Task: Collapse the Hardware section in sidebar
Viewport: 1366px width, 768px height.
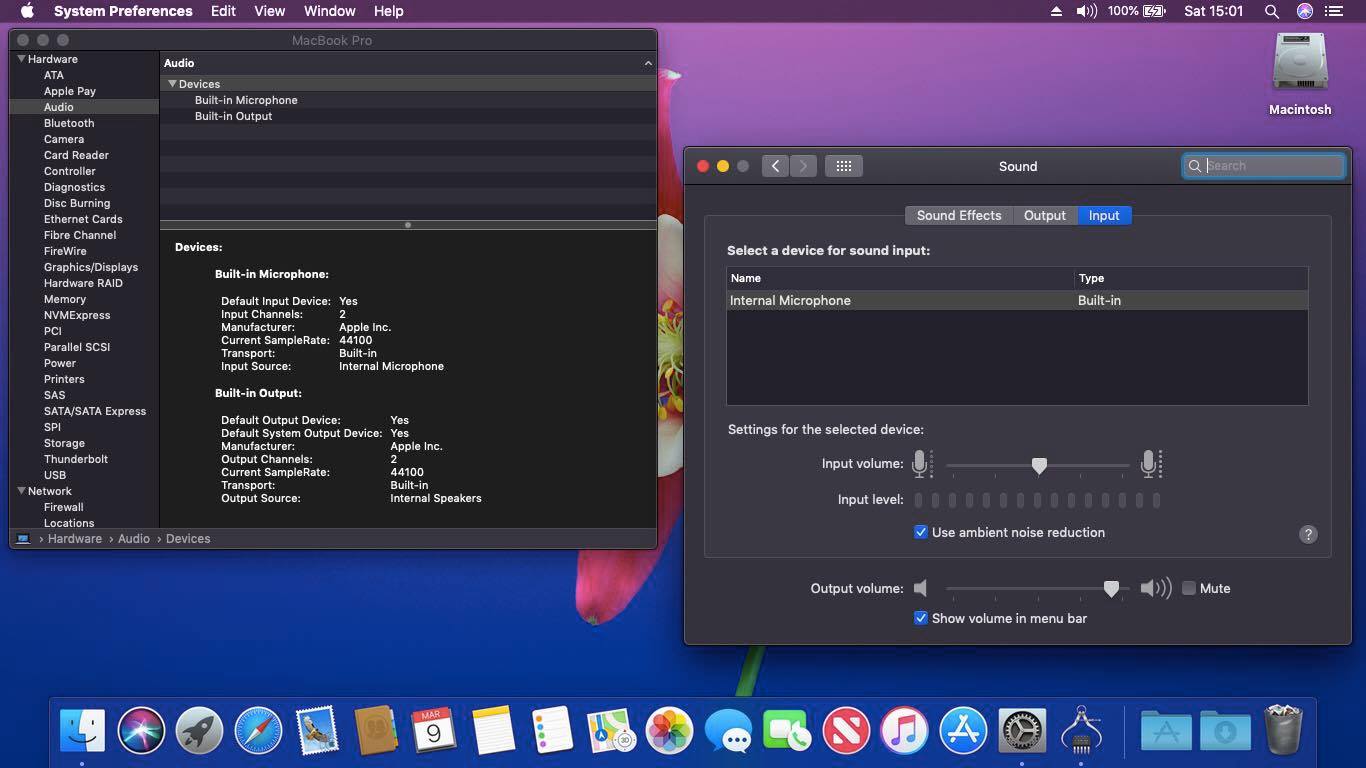Action: point(21,59)
